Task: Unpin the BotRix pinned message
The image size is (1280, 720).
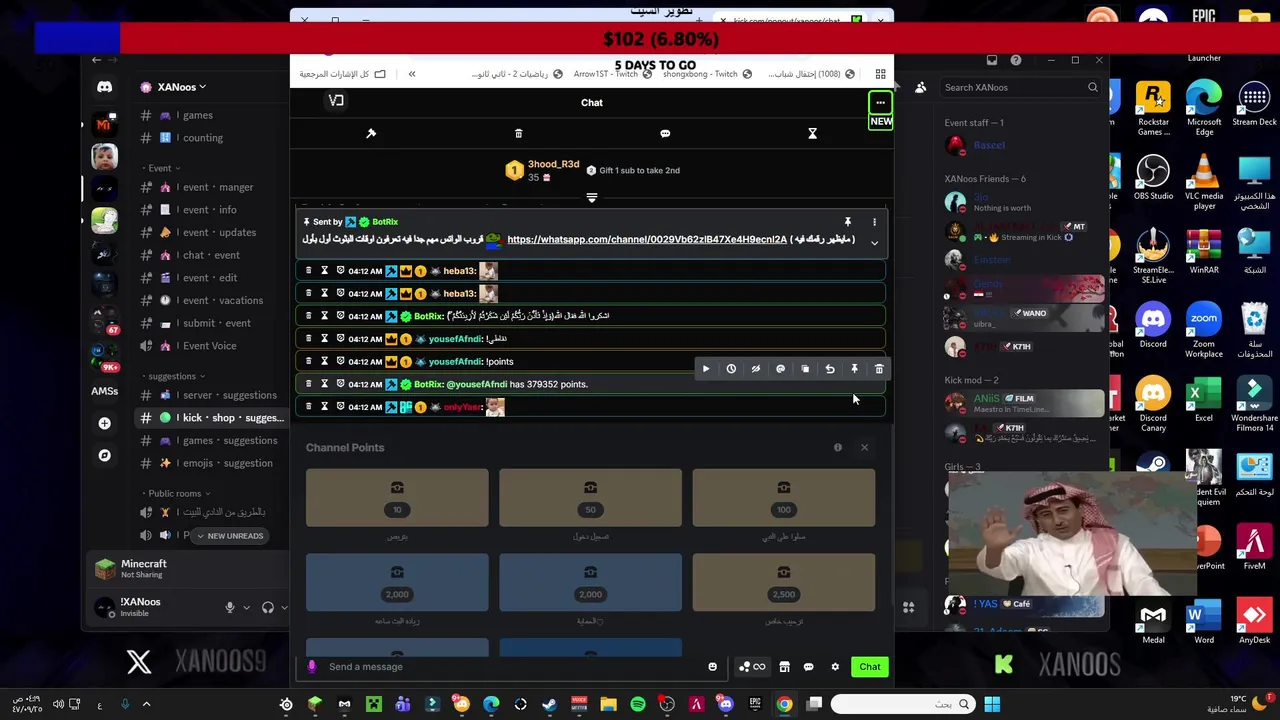Action: click(847, 222)
